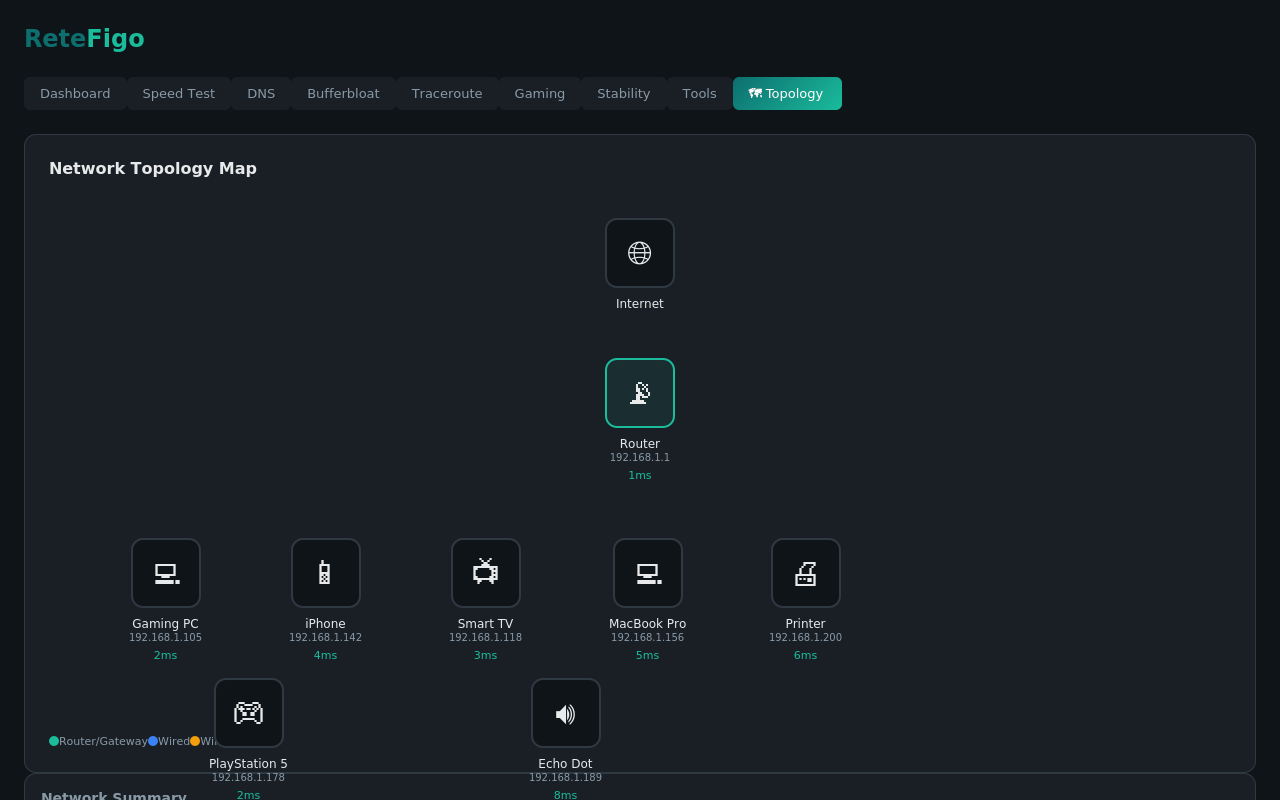
Task: Click the flag icon on the Topology tab
Action: pyautogui.click(x=753, y=93)
